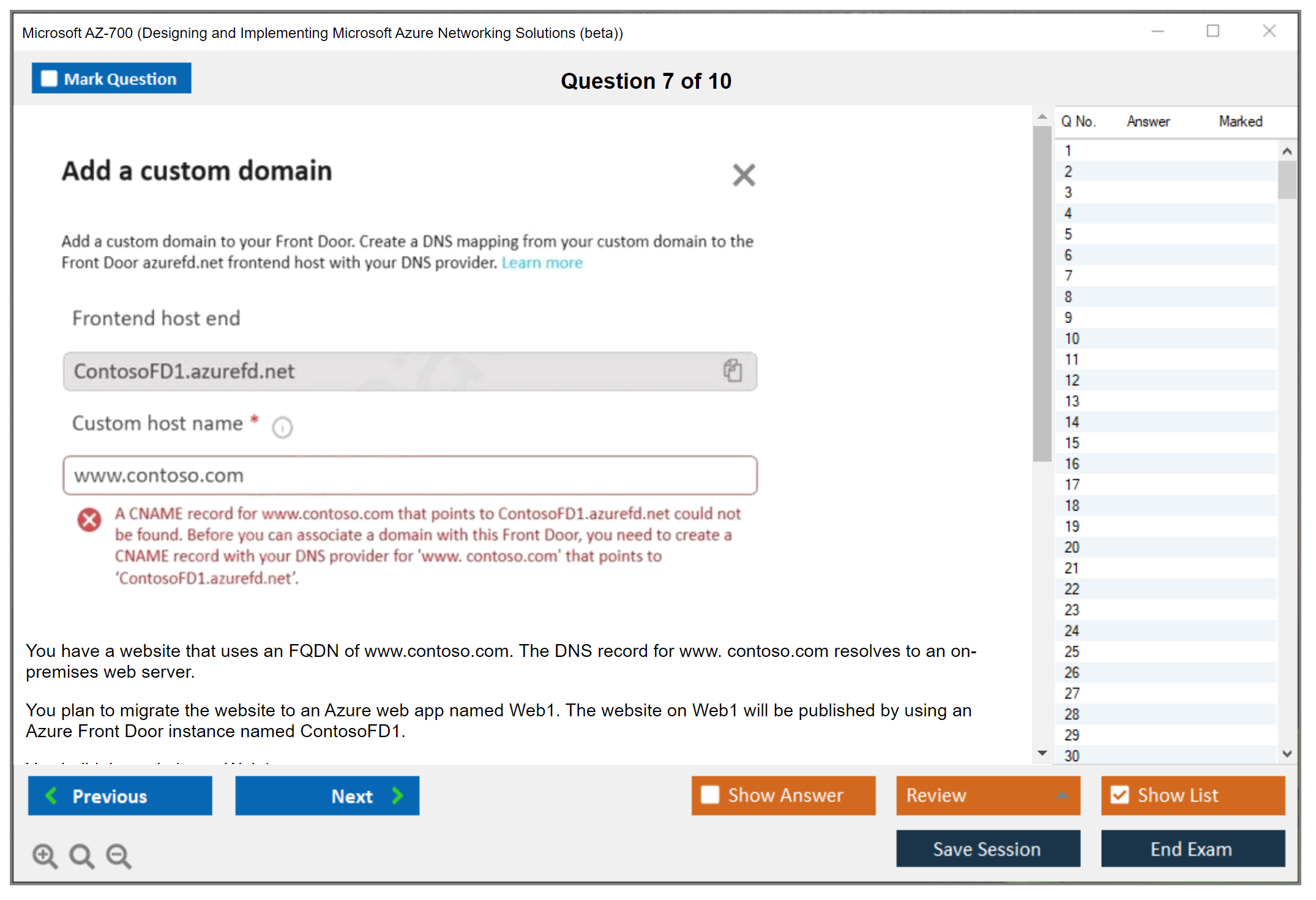Expand the Review dropdown arrow
This screenshot has height=900, width=1316.
point(1062,795)
